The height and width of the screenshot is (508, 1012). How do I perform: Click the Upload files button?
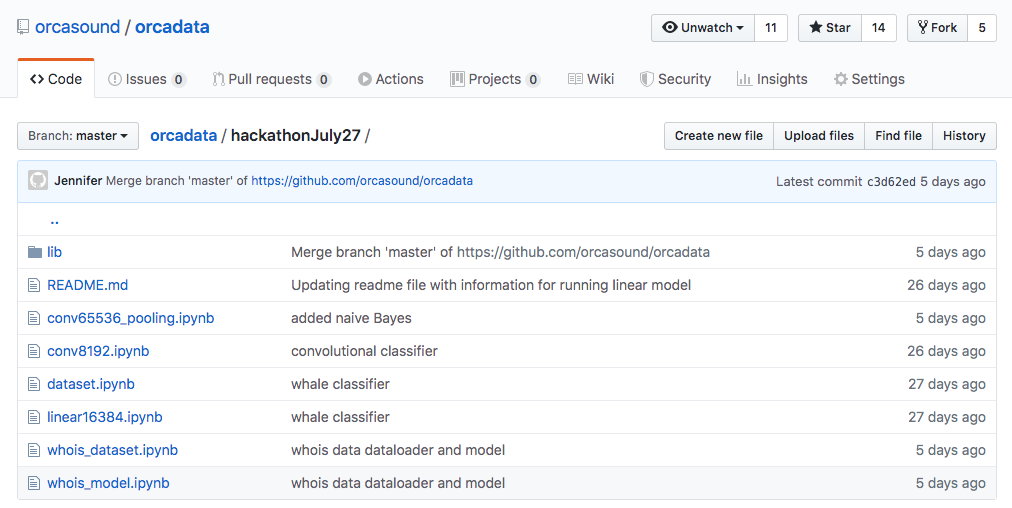[x=818, y=136]
